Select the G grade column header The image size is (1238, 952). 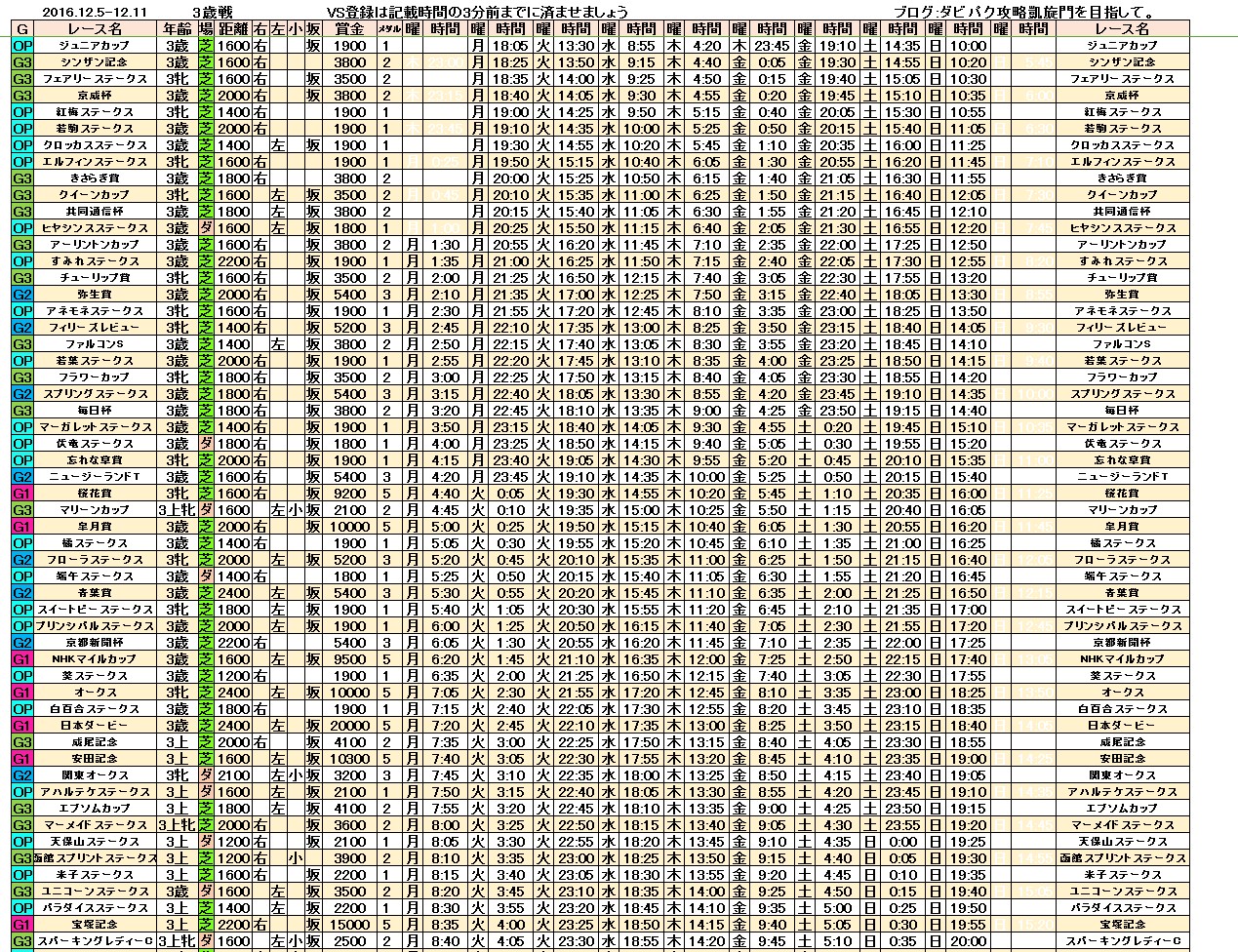click(x=22, y=29)
